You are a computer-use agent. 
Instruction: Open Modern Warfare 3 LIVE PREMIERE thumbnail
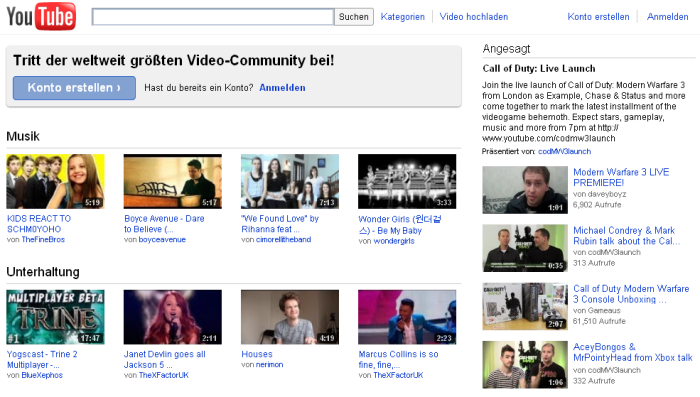525,190
